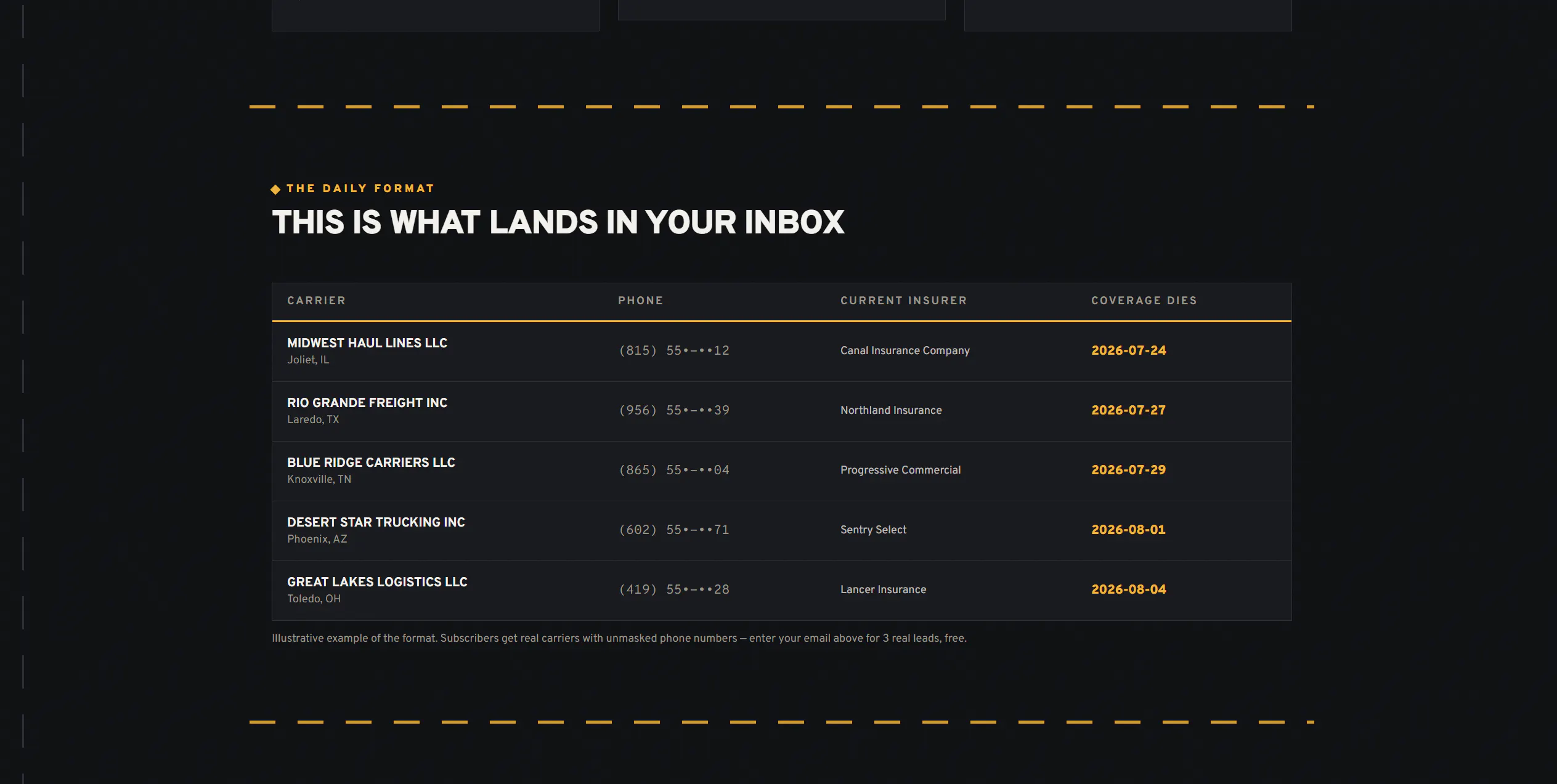Viewport: 1557px width, 784px height.
Task: Click the coverage date 2026-07-24
Action: (1129, 350)
